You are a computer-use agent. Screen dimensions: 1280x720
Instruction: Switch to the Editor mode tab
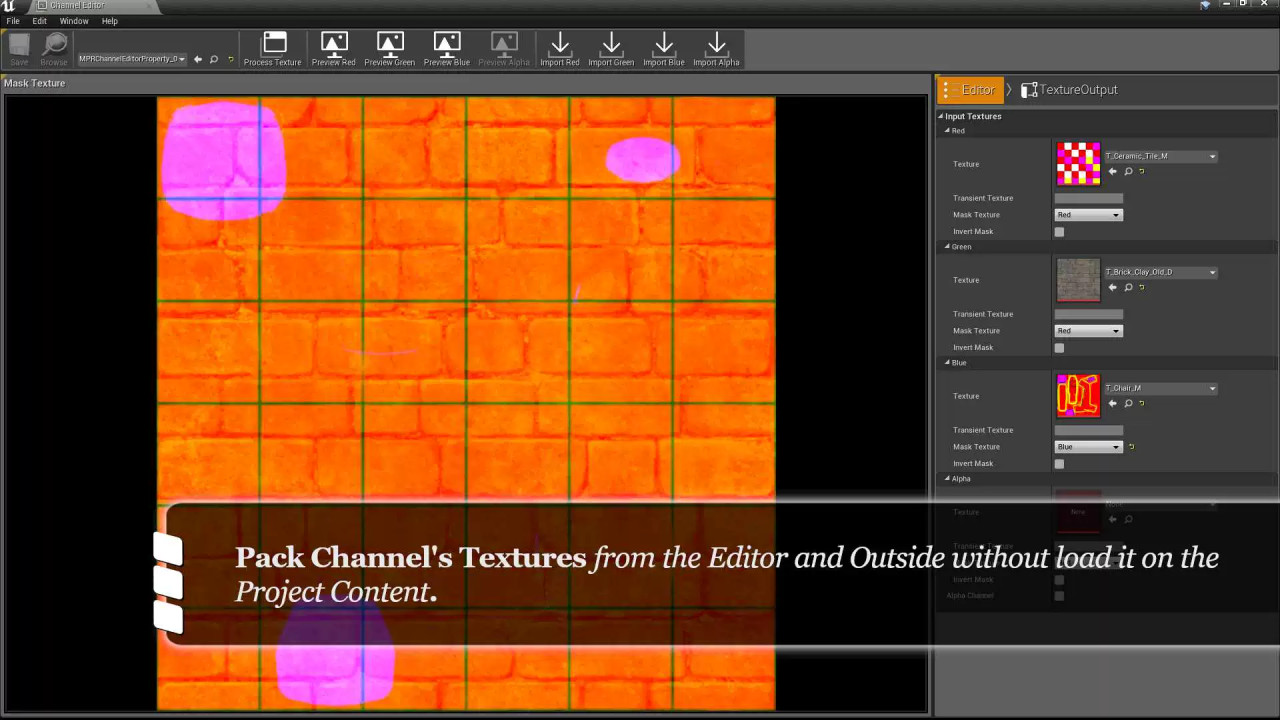coord(968,90)
